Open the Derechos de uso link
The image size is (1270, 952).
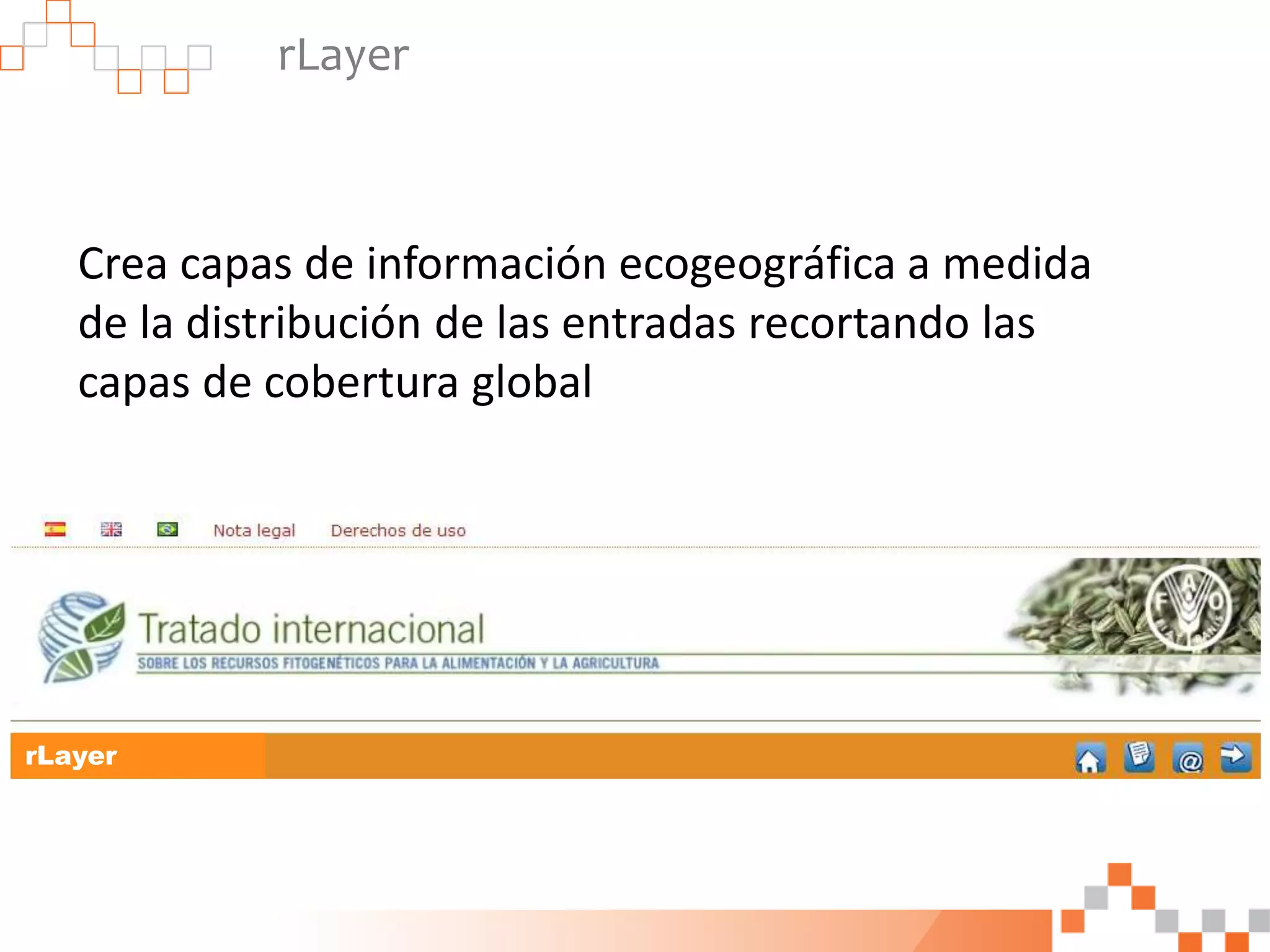point(398,531)
